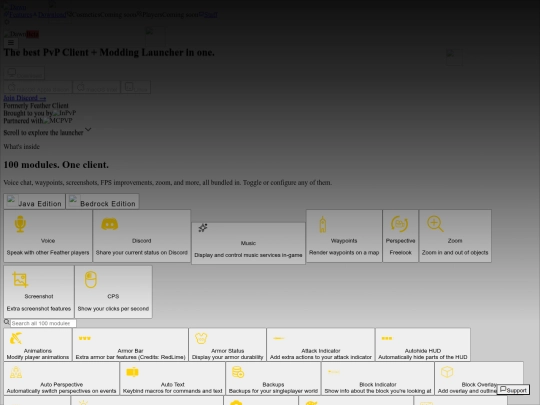Click 'Keybind macros for commands and text'
Image resolution: width=540 pixels, height=405 pixels.
click(173, 391)
